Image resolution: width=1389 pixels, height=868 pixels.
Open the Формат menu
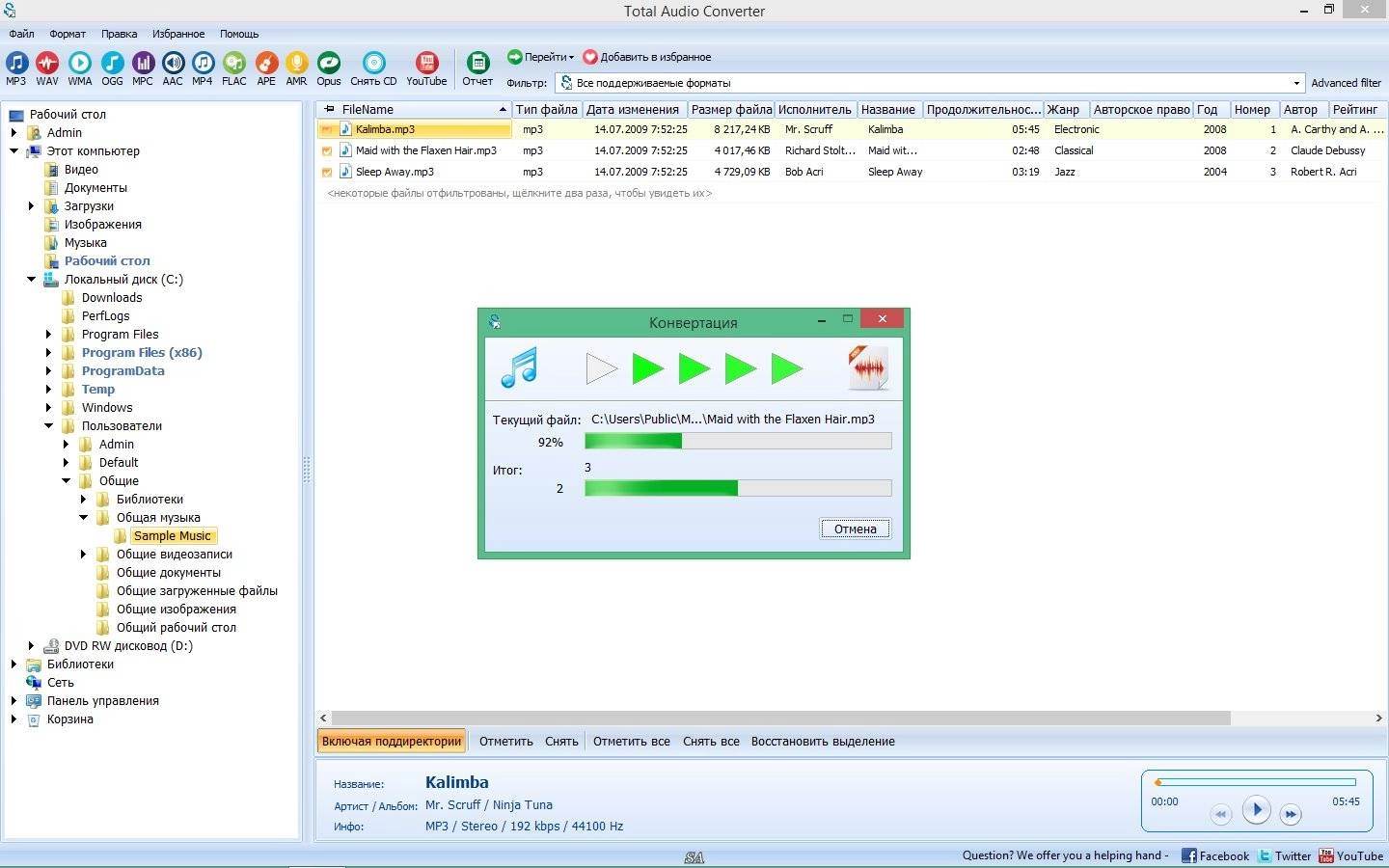click(68, 34)
